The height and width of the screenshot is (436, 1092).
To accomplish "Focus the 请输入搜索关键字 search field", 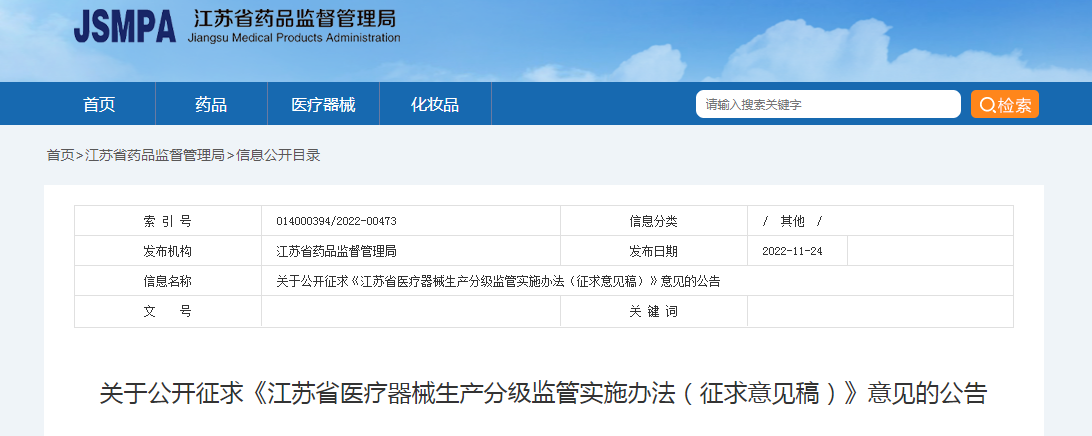I will (828, 104).
